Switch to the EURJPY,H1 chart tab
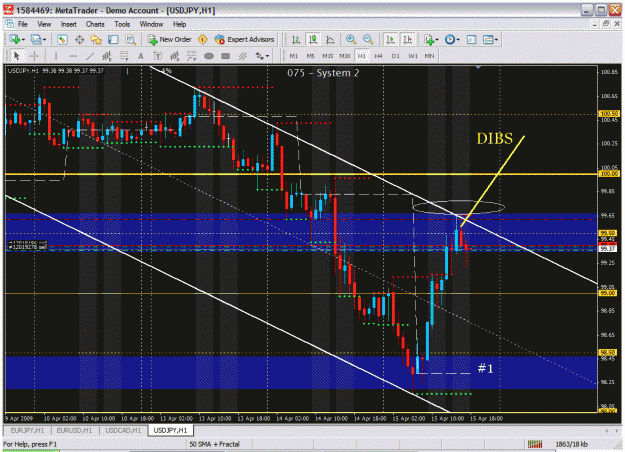 28,430
